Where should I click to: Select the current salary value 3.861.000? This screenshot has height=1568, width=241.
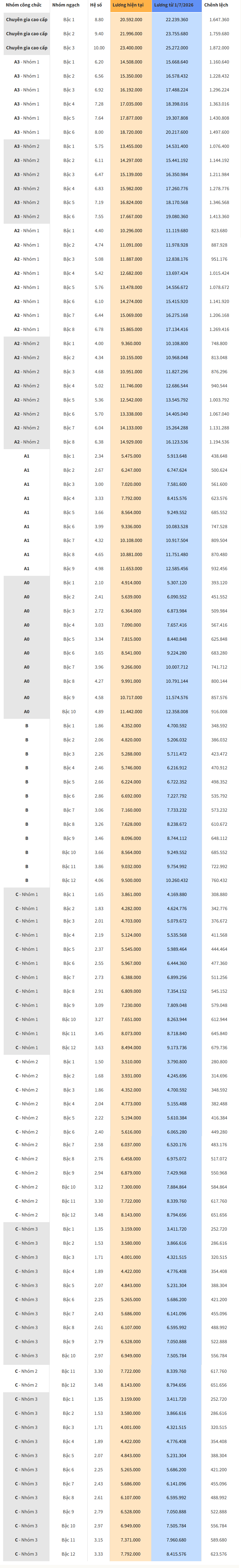point(131,894)
